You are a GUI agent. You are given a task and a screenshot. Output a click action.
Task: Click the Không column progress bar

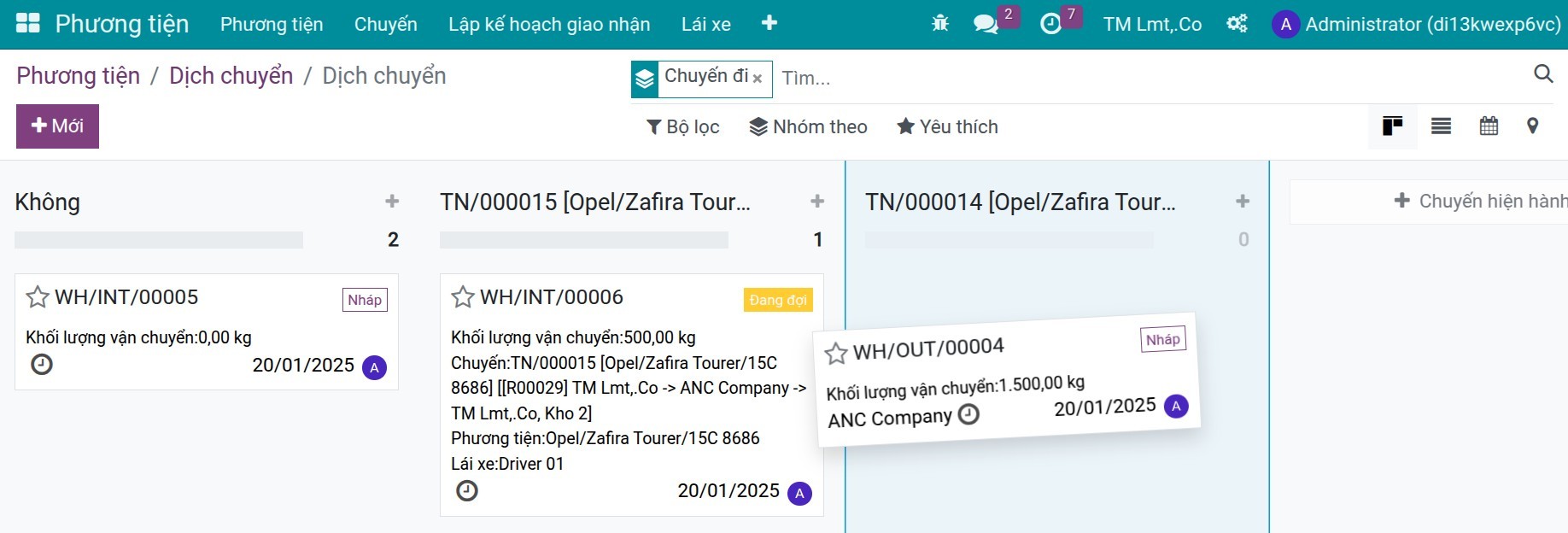(159, 240)
